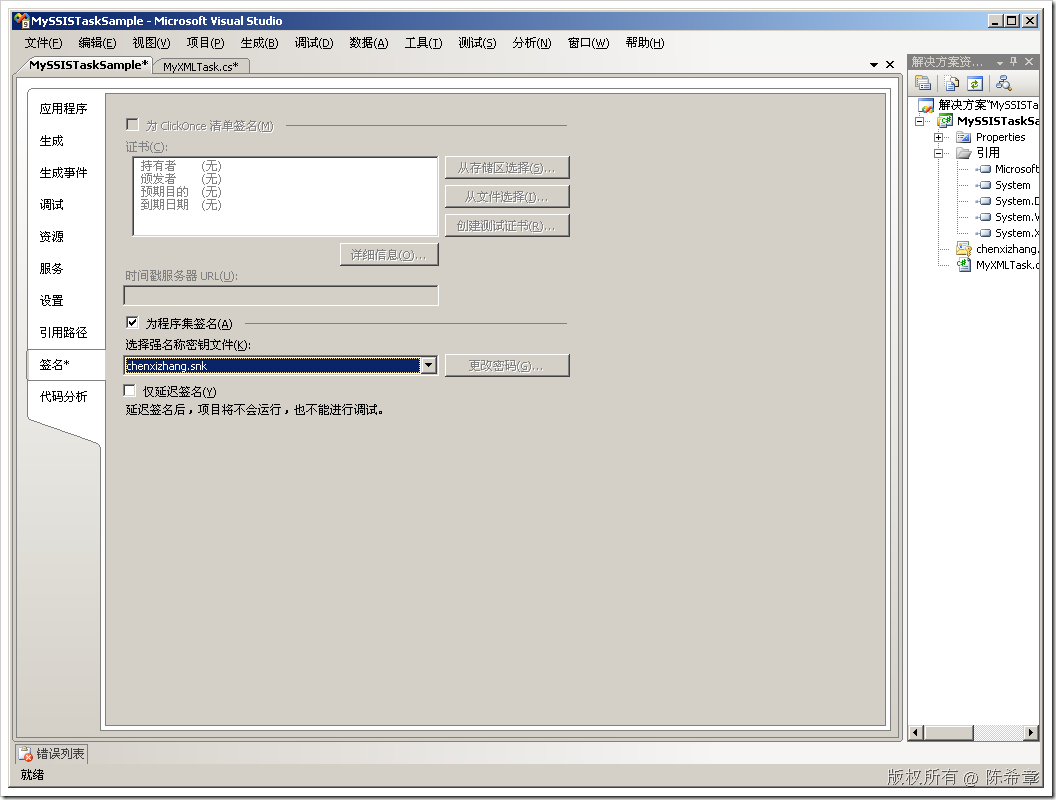Click the View Class Diagram toolbar icon
This screenshot has width=1056, height=800.
(1003, 83)
